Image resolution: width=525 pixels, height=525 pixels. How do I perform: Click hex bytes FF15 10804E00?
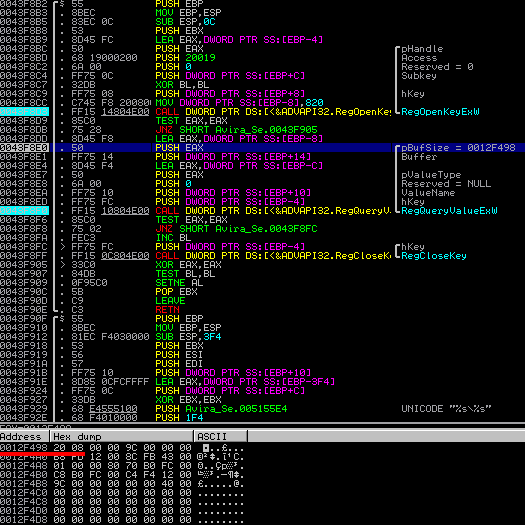point(110,211)
